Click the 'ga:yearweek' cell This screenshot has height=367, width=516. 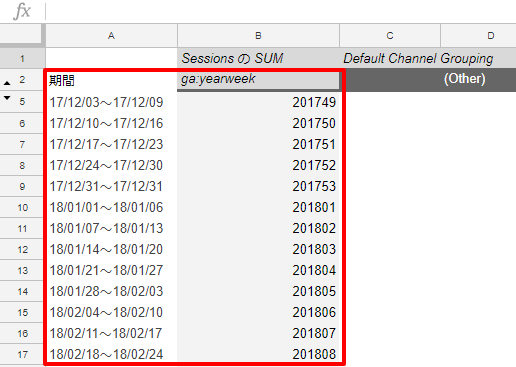(258, 80)
